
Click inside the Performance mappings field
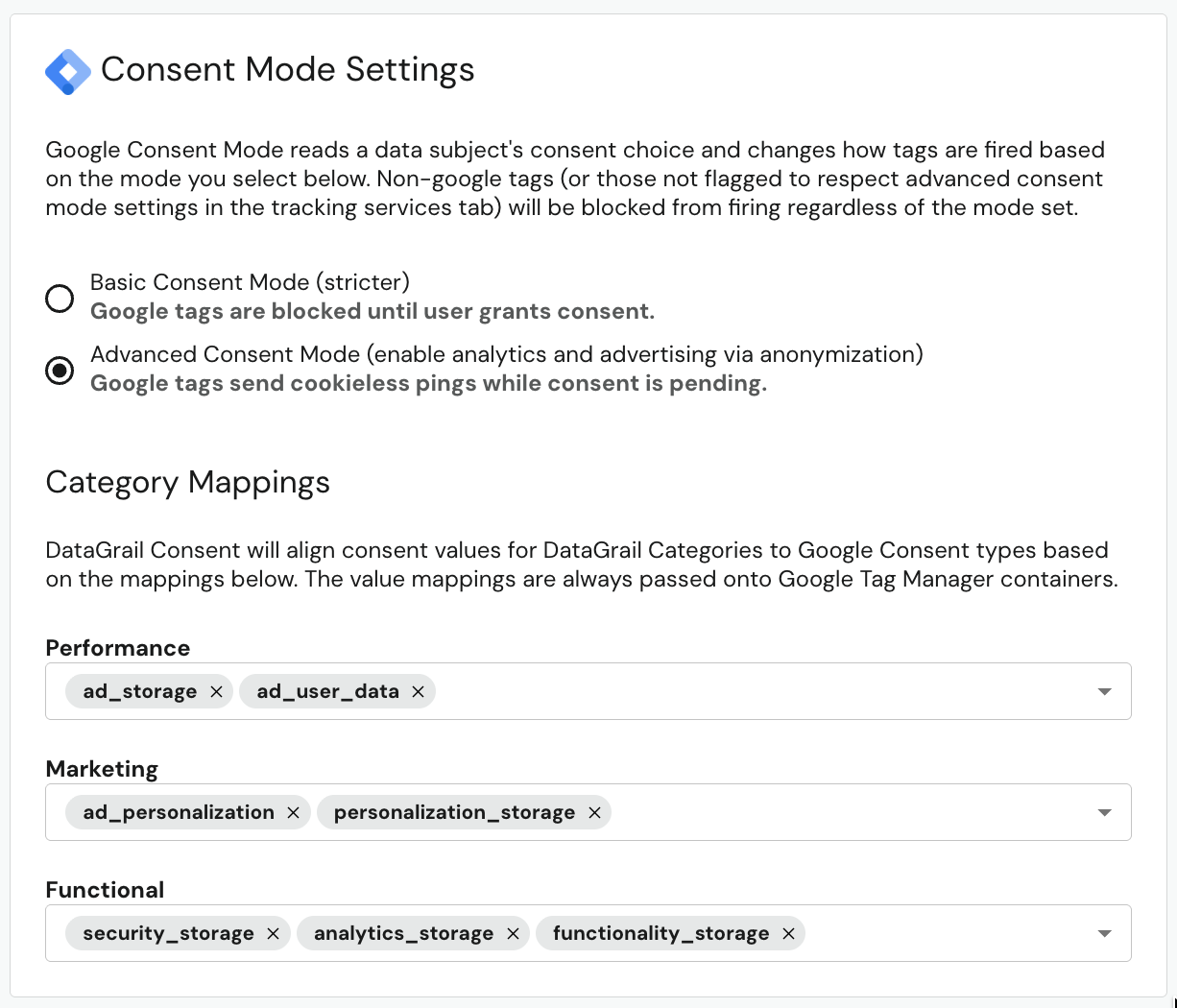point(720,691)
